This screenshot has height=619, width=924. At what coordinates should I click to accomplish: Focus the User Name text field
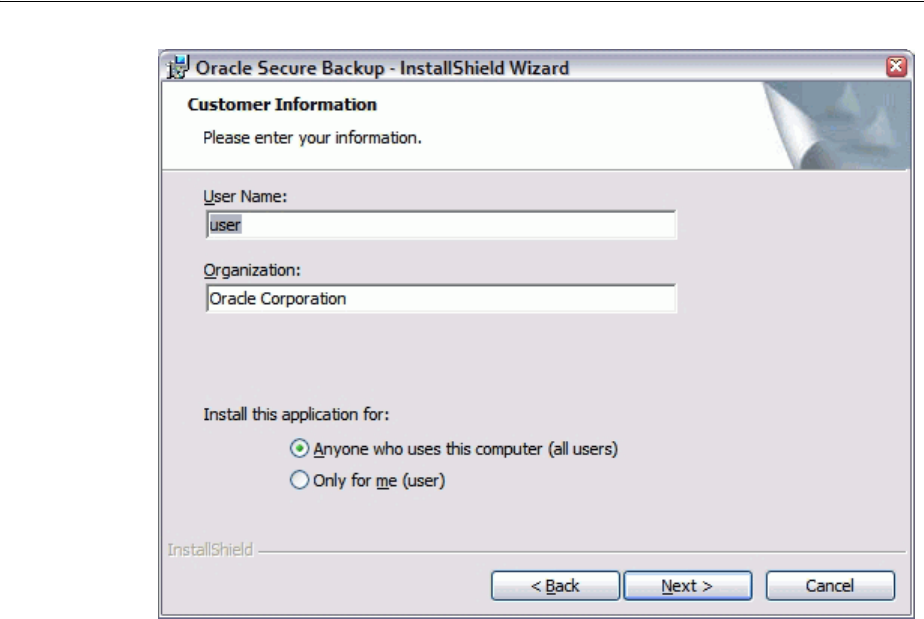click(440, 225)
